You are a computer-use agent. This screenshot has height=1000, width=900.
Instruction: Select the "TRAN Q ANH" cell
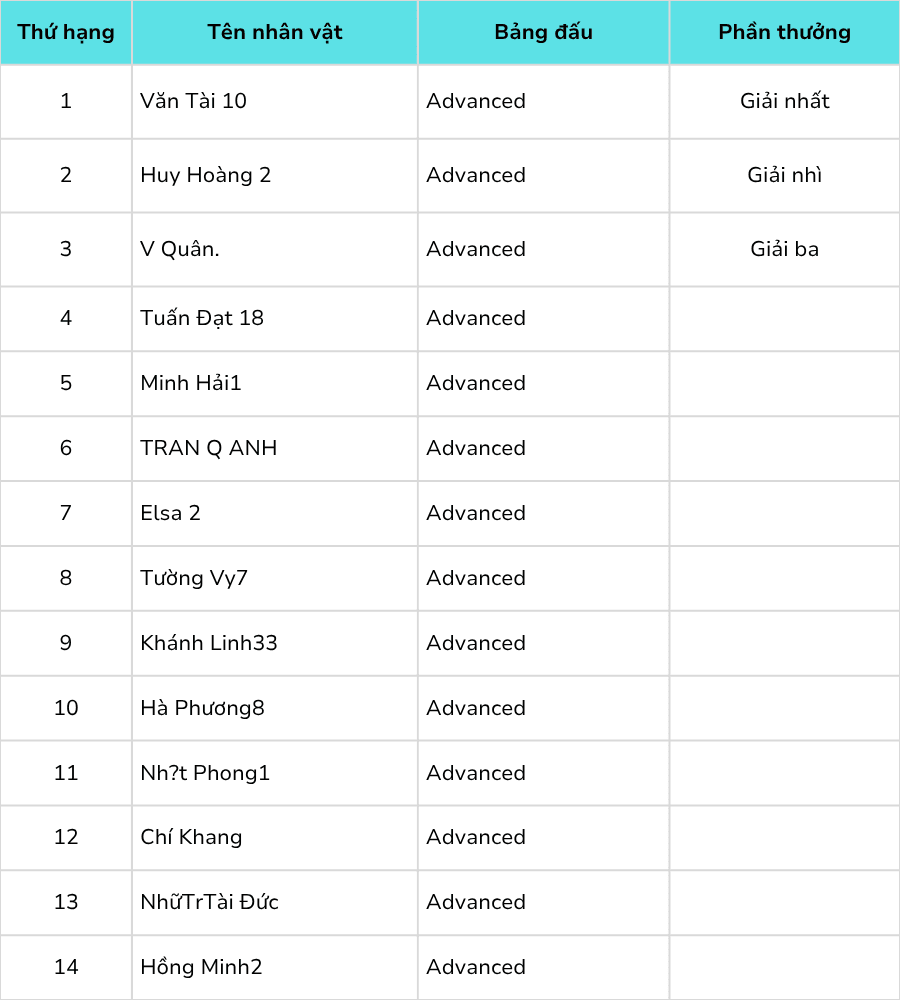[x=209, y=448]
